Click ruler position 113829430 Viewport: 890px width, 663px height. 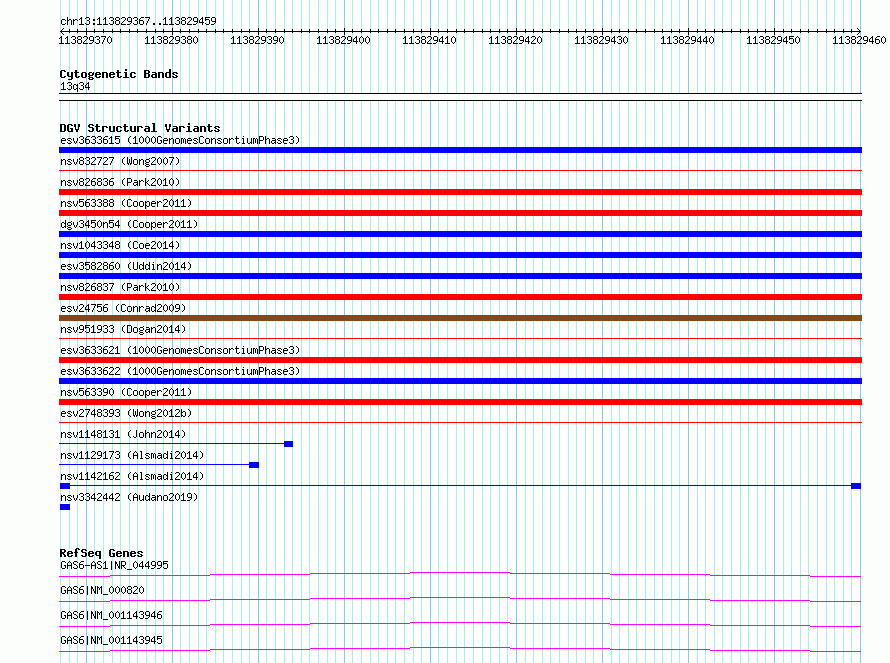tap(601, 40)
